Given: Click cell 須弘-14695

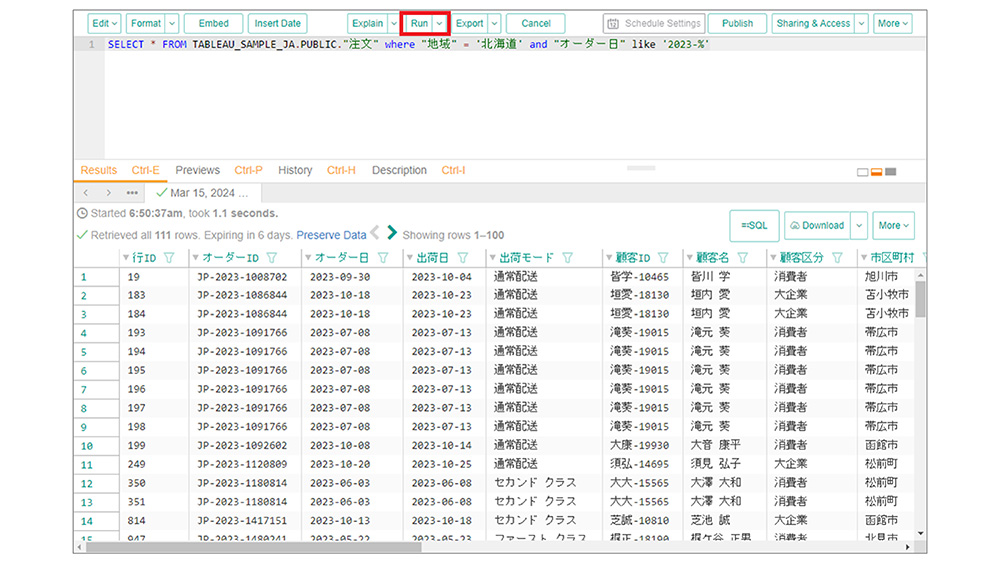Looking at the screenshot, I should point(639,464).
